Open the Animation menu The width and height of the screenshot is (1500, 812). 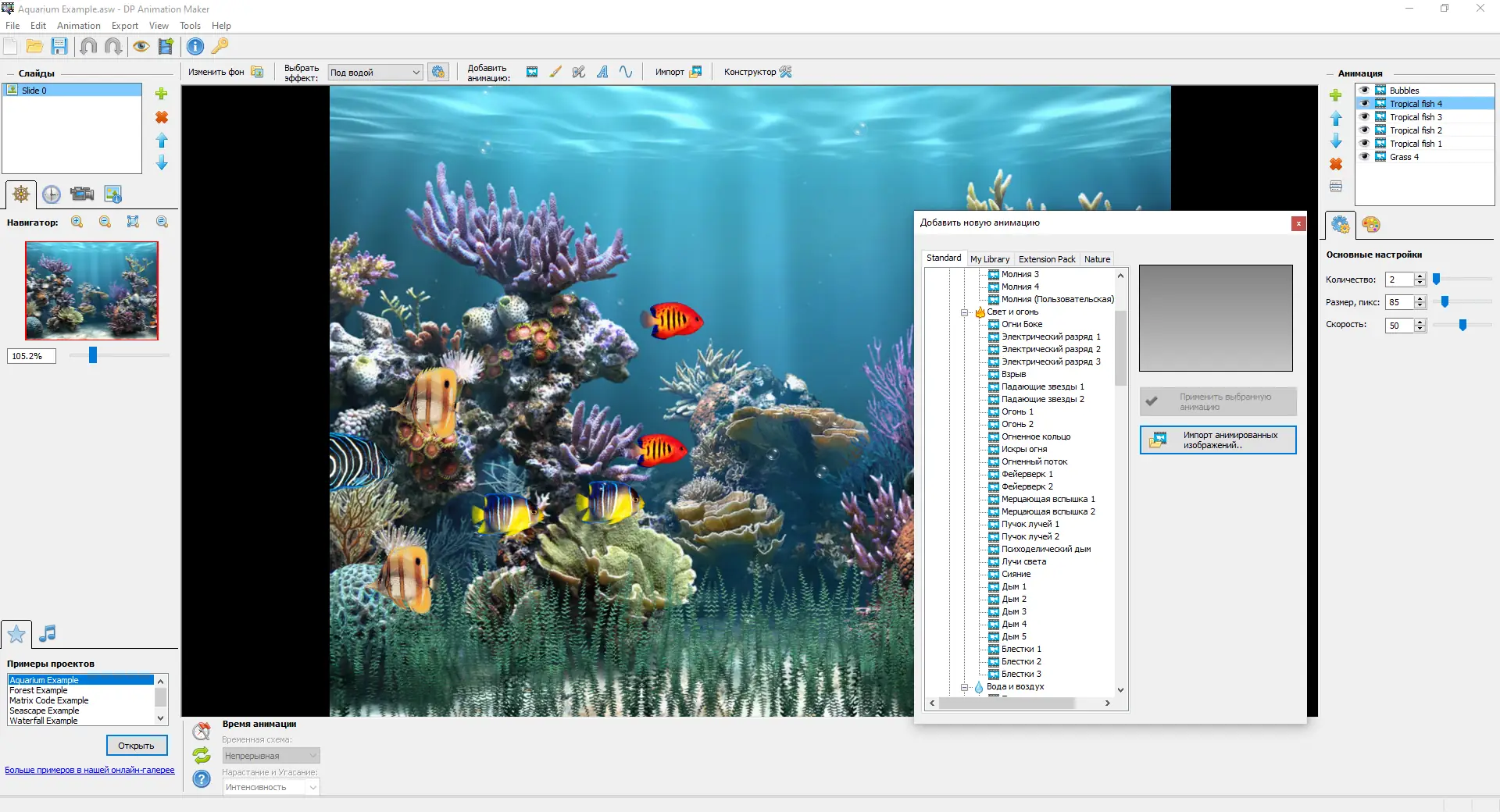(x=78, y=25)
